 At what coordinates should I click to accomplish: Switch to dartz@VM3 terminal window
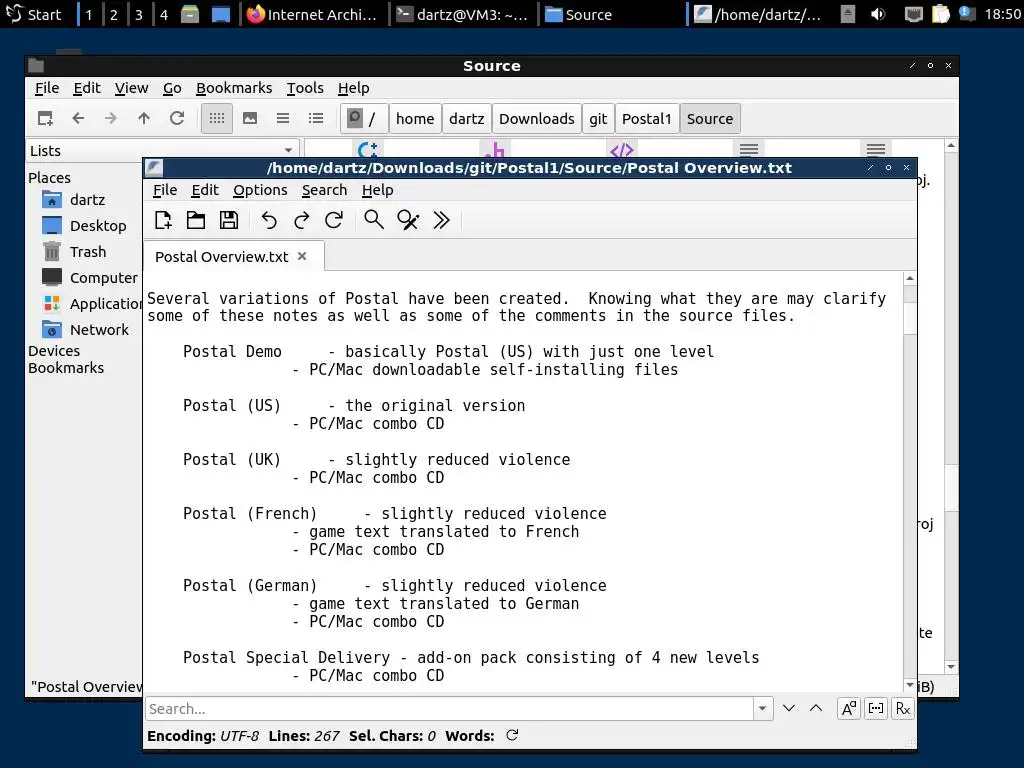463,14
